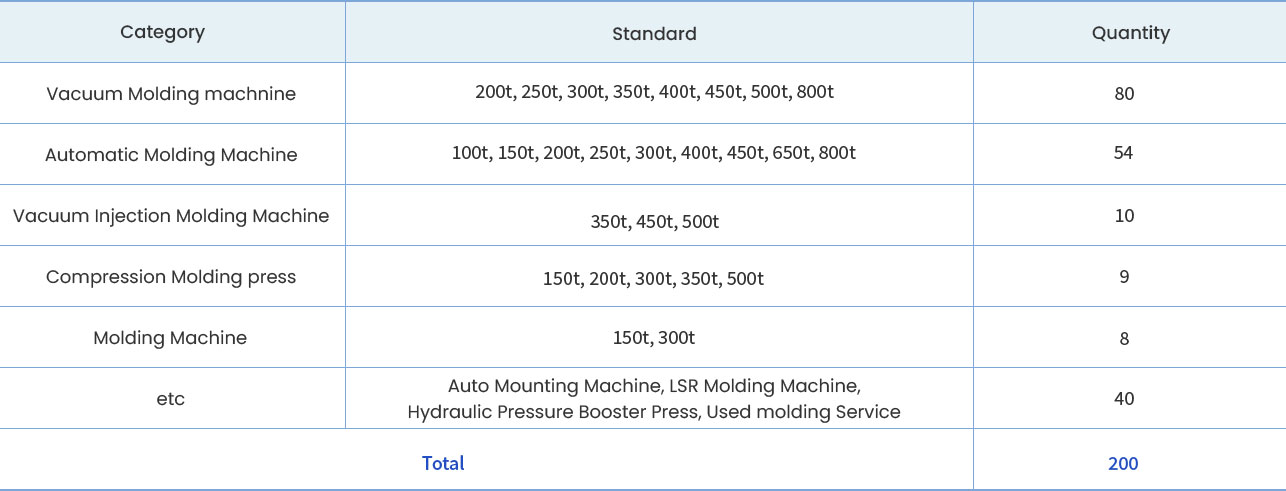Click quantity 8 for Molding Machine
Image resolution: width=1286 pixels, height=491 pixels.
click(1124, 339)
